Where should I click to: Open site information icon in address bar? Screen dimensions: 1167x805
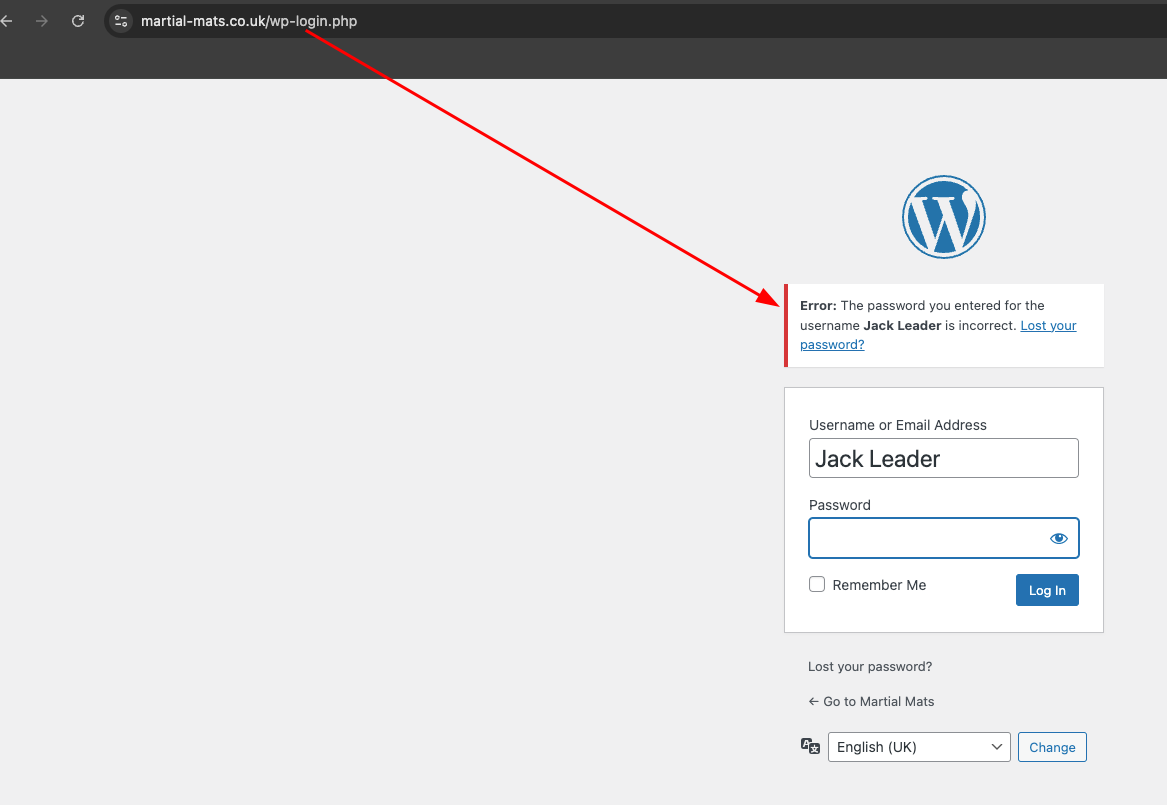(121, 21)
